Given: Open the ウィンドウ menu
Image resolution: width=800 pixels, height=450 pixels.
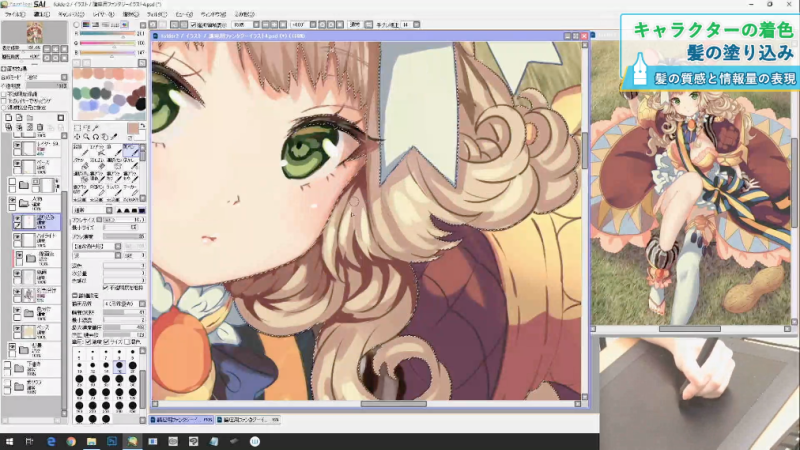Looking at the screenshot, I should (x=213, y=14).
